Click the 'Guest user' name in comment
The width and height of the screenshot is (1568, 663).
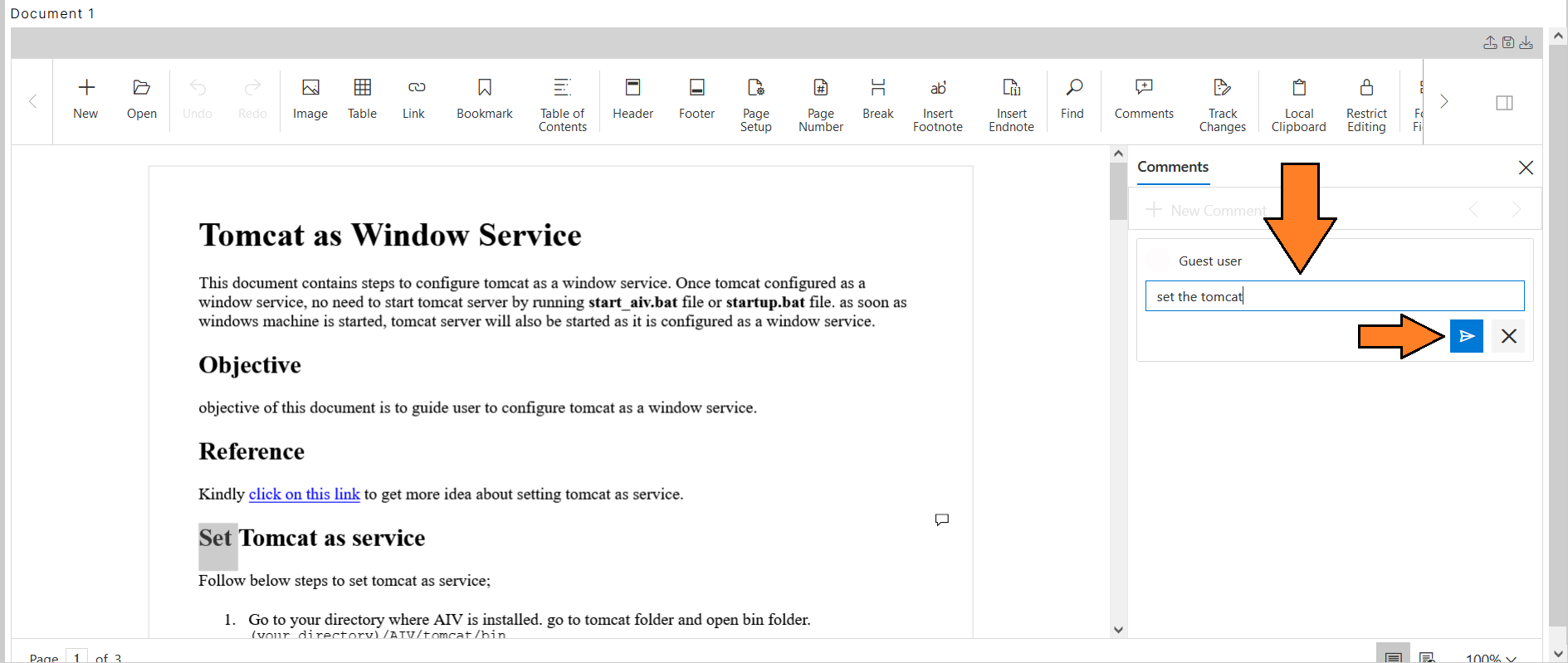coord(1210,261)
